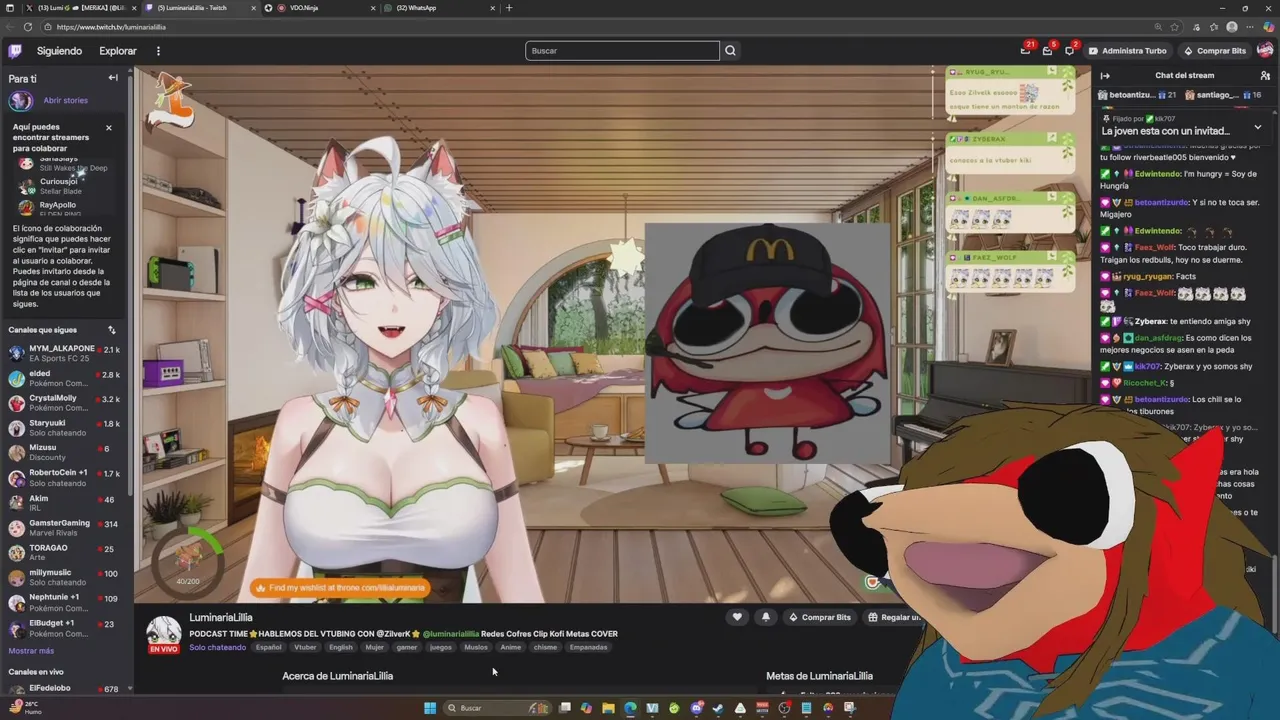The width and height of the screenshot is (1280, 720).
Task: Open Abrir stories link
Action: [x=65, y=101]
